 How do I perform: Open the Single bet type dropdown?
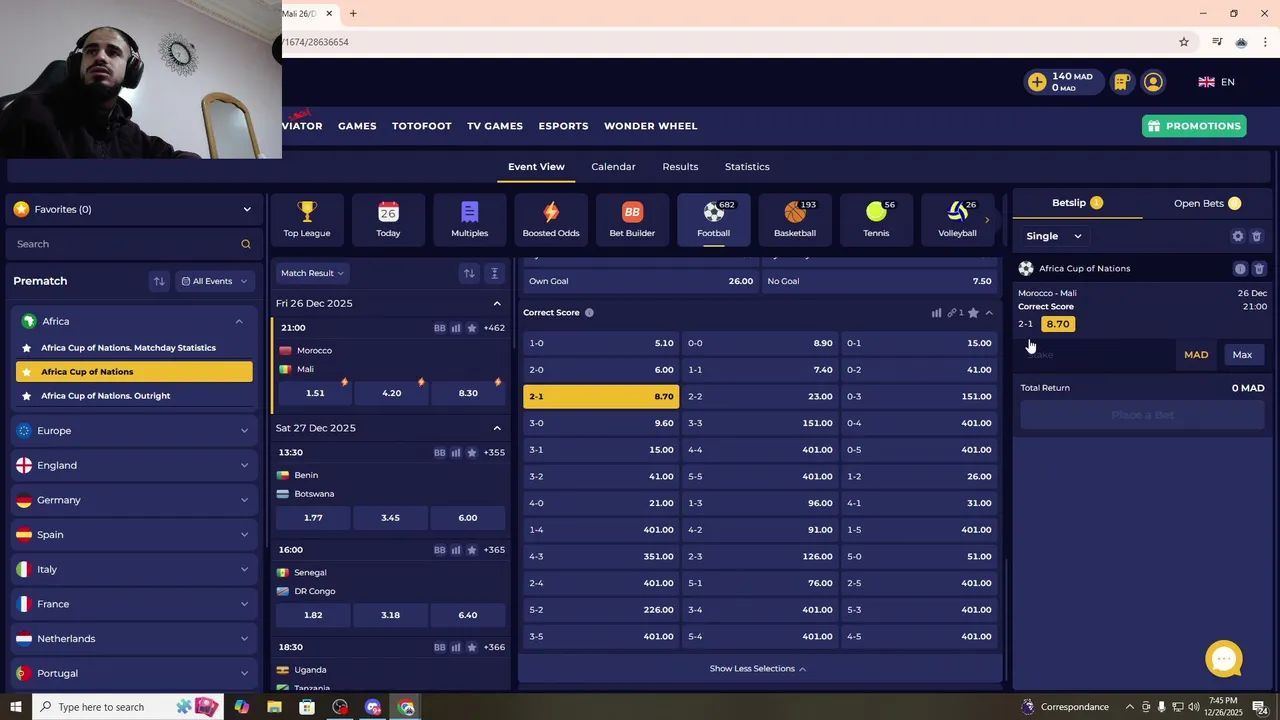(1054, 236)
